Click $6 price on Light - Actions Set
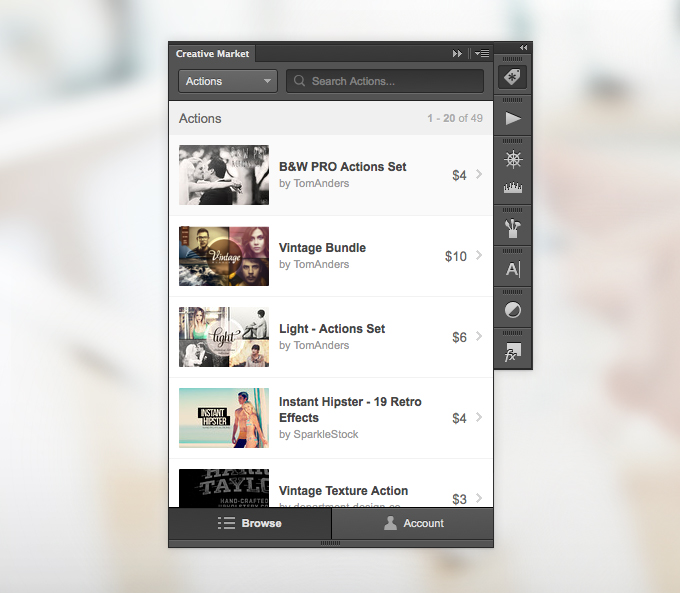The width and height of the screenshot is (680, 593). (459, 337)
